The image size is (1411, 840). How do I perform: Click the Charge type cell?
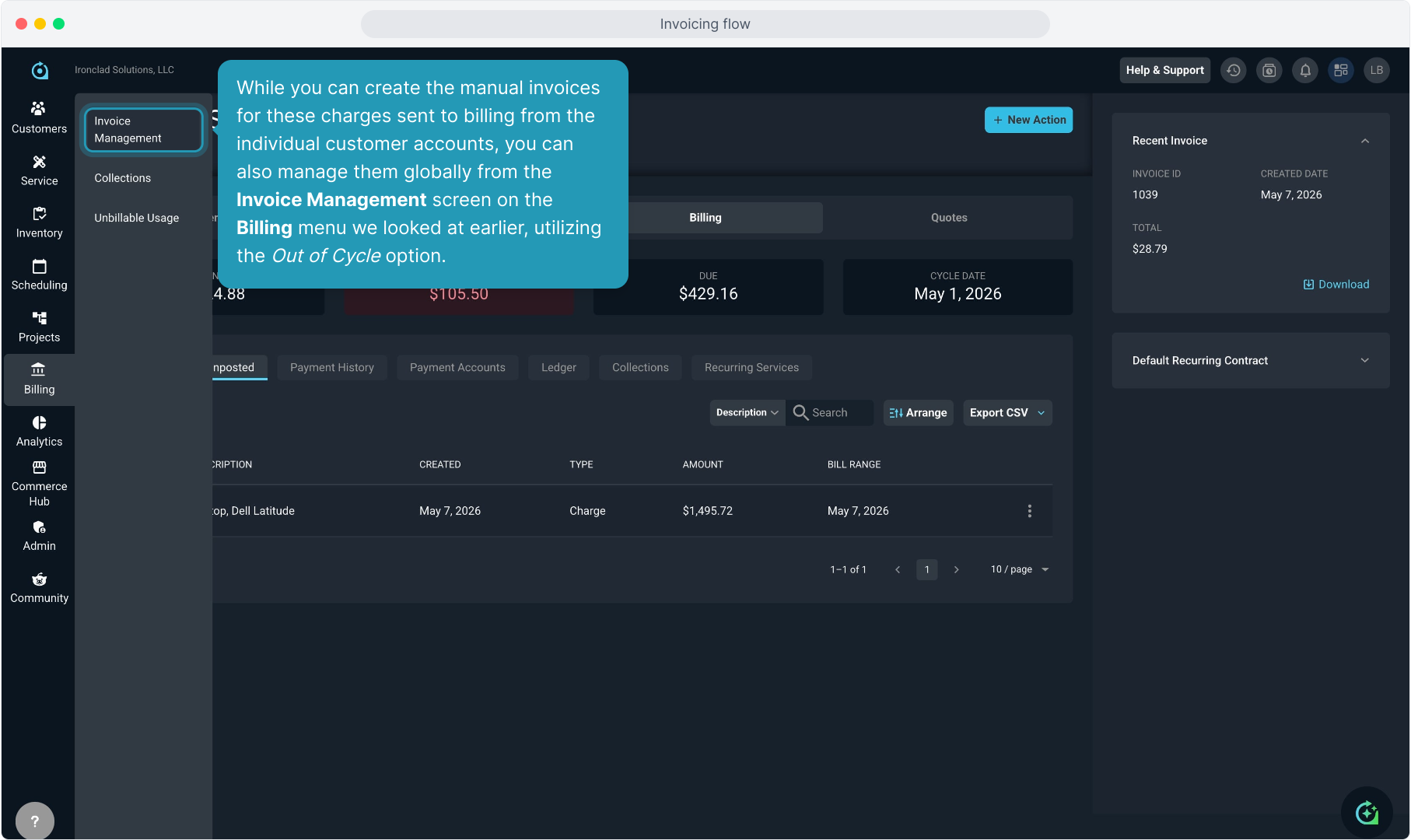[587, 511]
